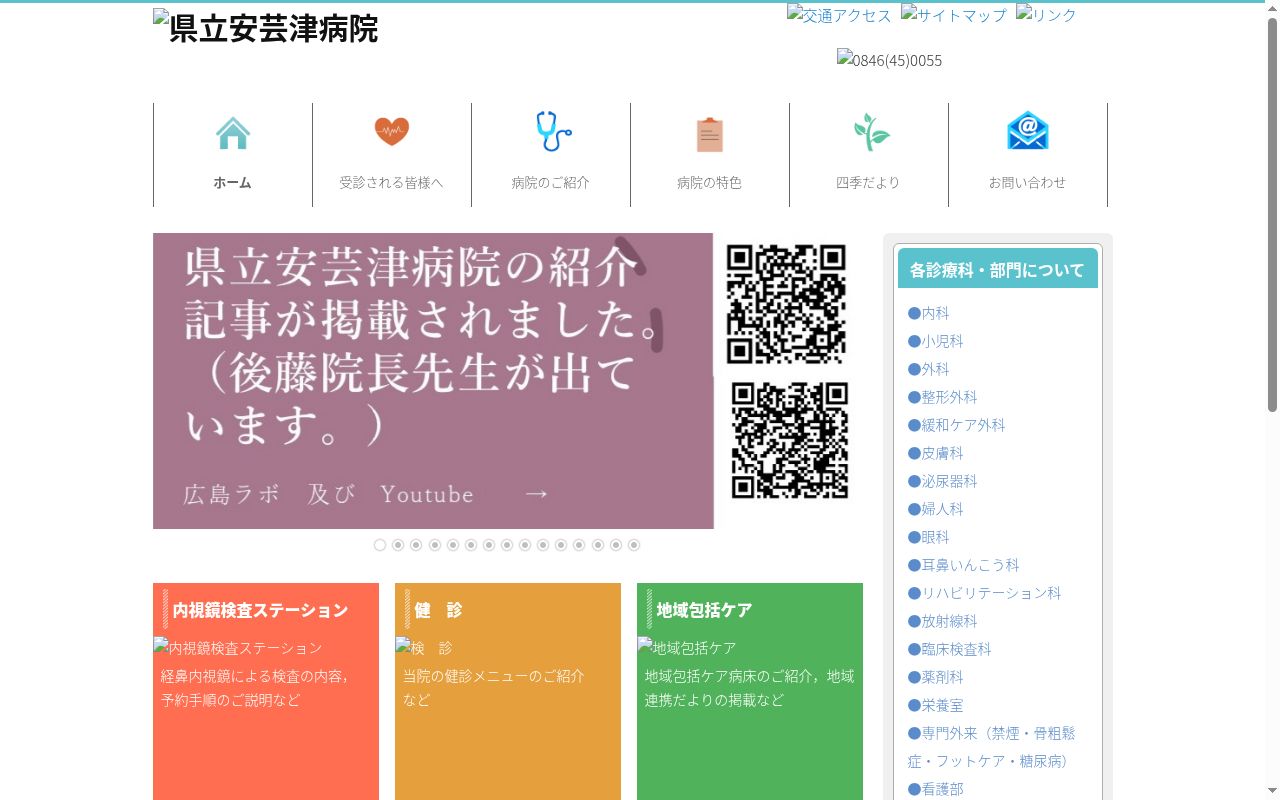Open the 緩和ケア外科 department link
1280x800 pixels.
pyautogui.click(x=957, y=425)
